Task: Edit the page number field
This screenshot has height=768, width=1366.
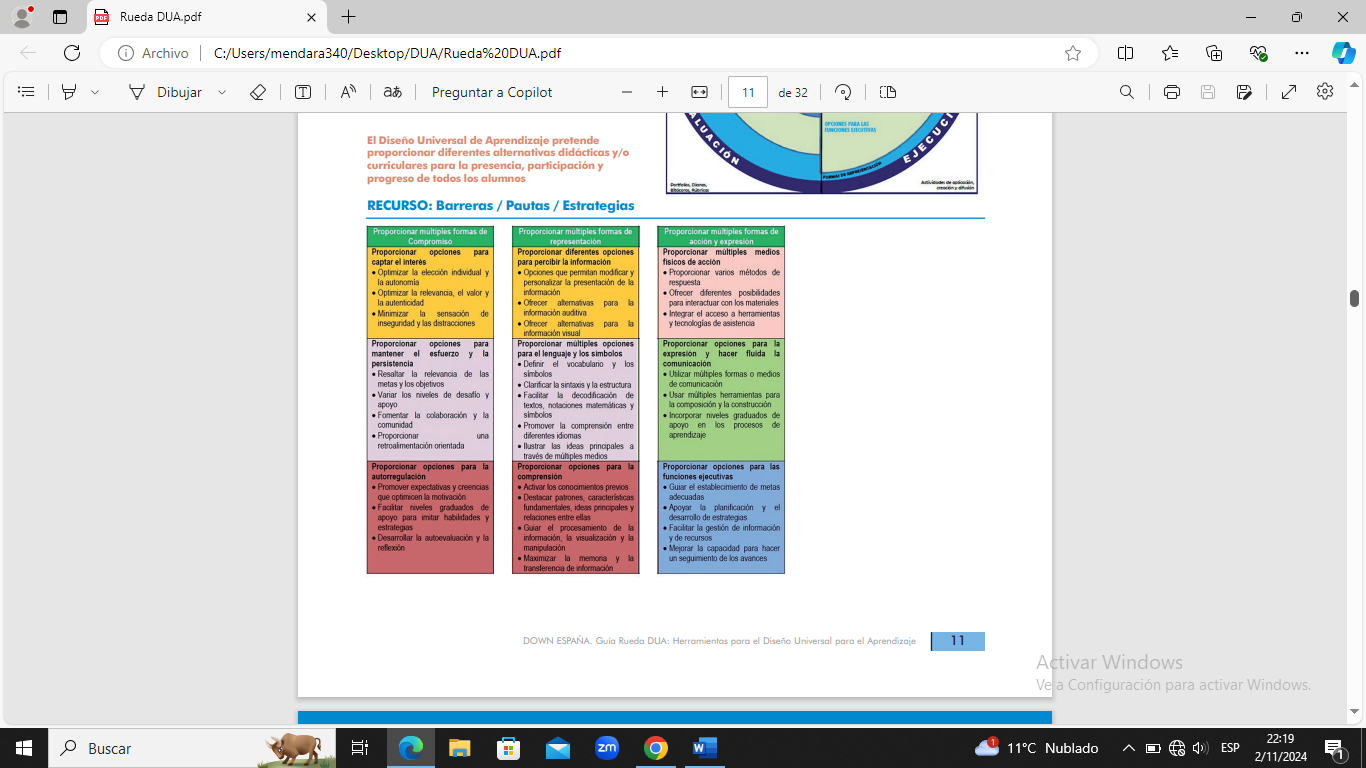Action: (748, 92)
